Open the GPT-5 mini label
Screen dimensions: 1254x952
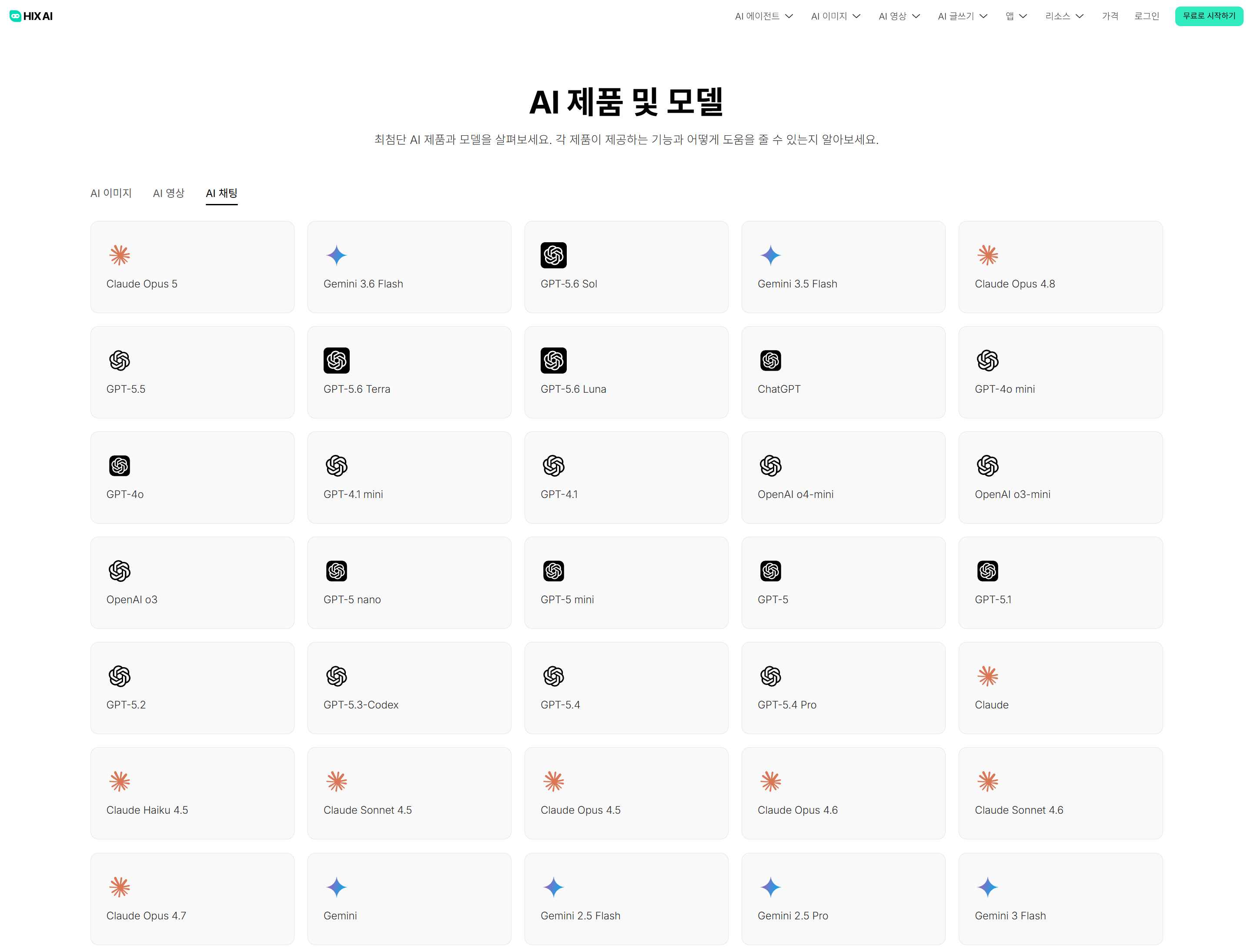click(567, 600)
